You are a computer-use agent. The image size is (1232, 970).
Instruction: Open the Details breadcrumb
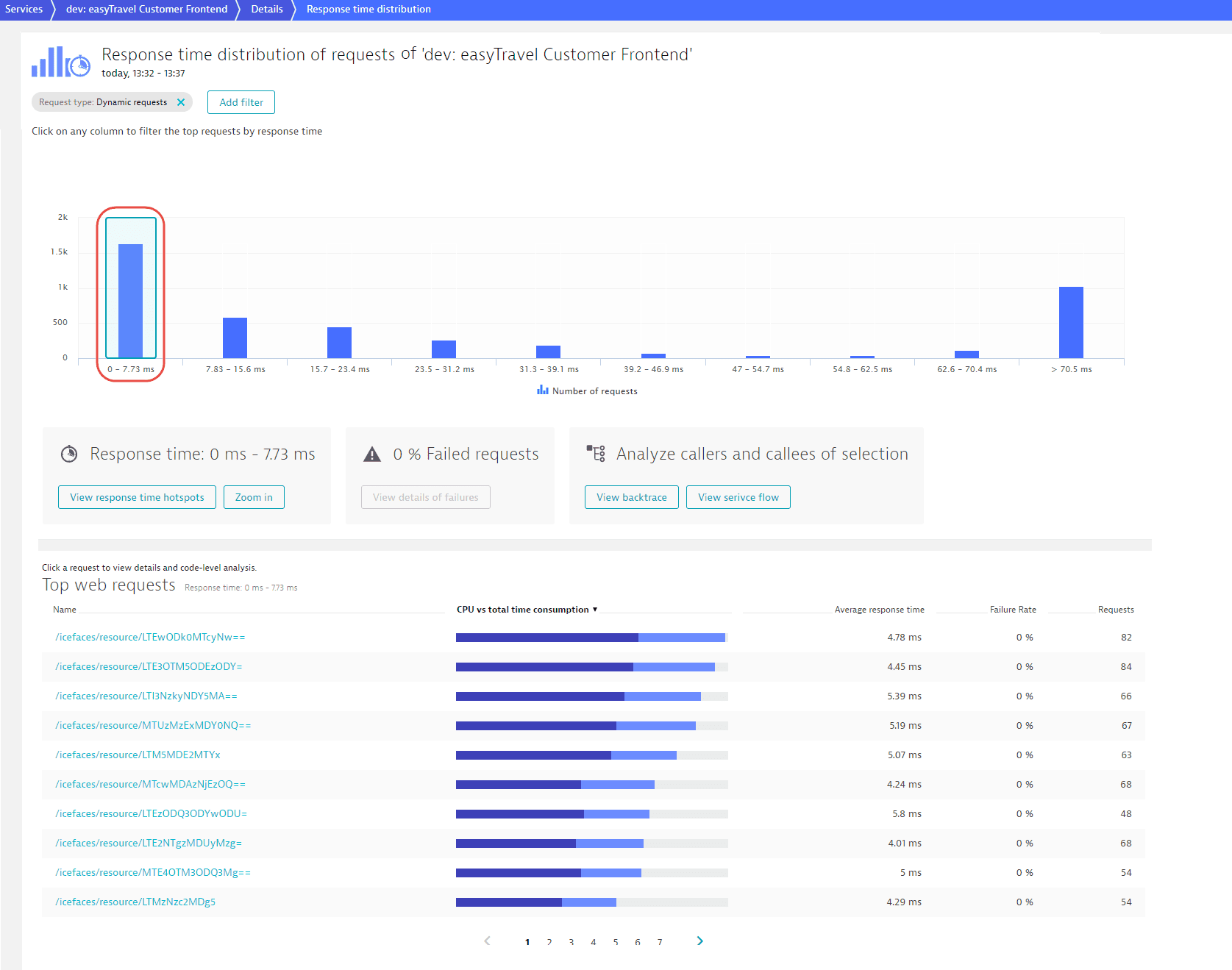click(267, 10)
